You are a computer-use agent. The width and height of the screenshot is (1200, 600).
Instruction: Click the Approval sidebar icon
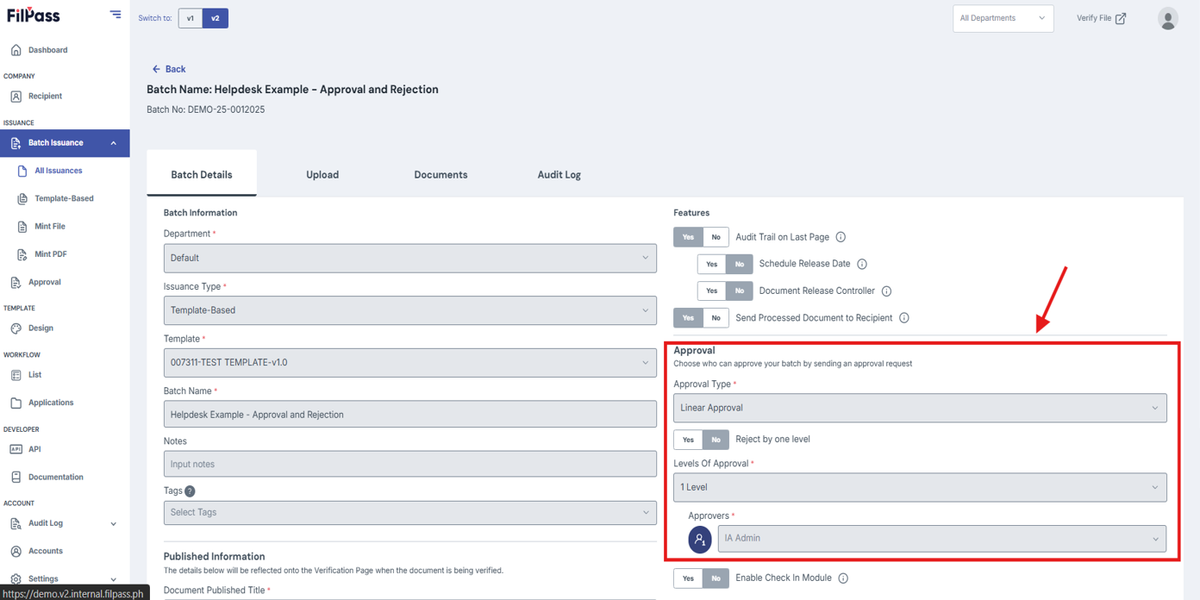pos(16,282)
